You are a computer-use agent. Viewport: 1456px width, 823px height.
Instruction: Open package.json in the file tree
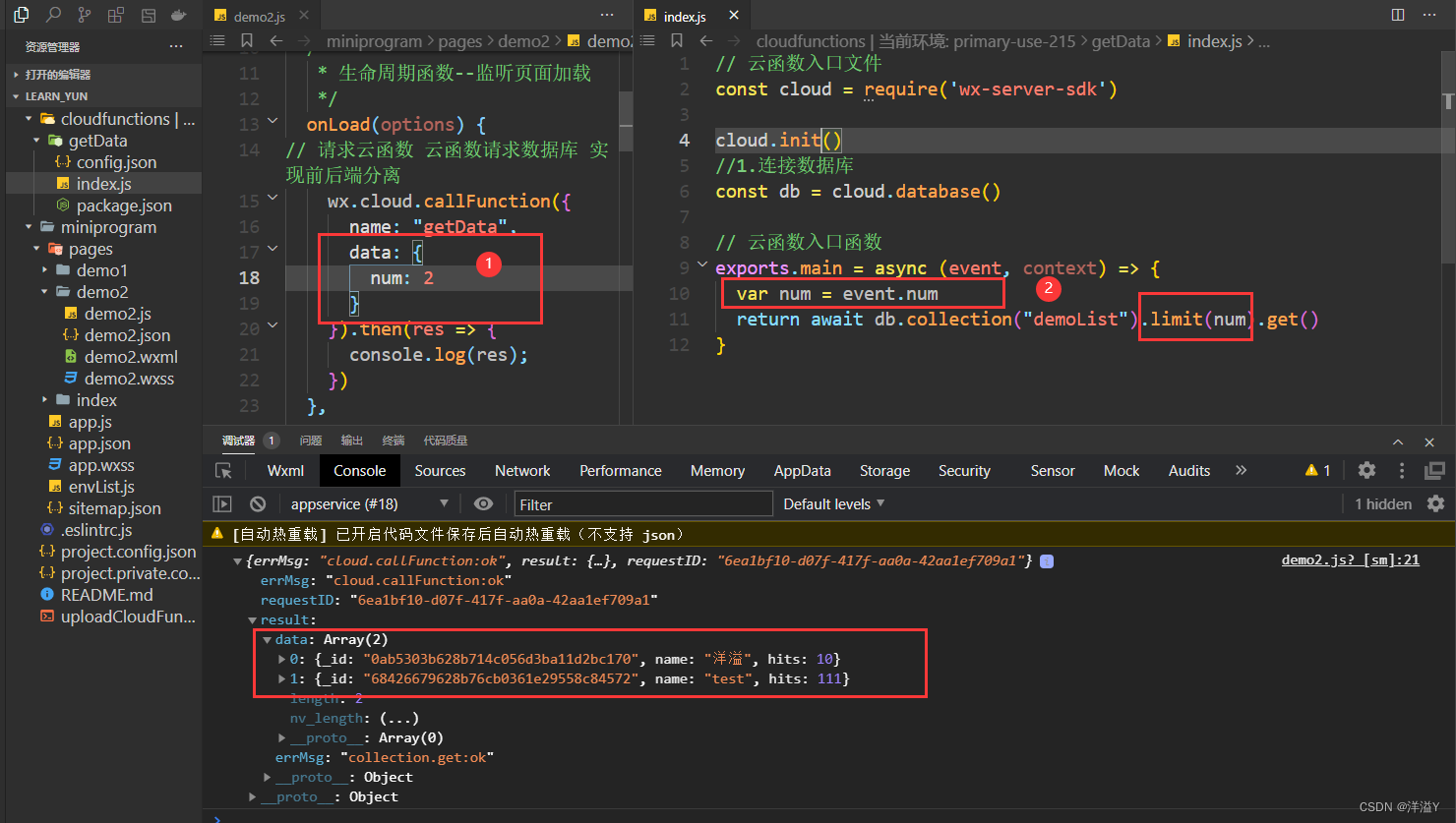click(124, 206)
